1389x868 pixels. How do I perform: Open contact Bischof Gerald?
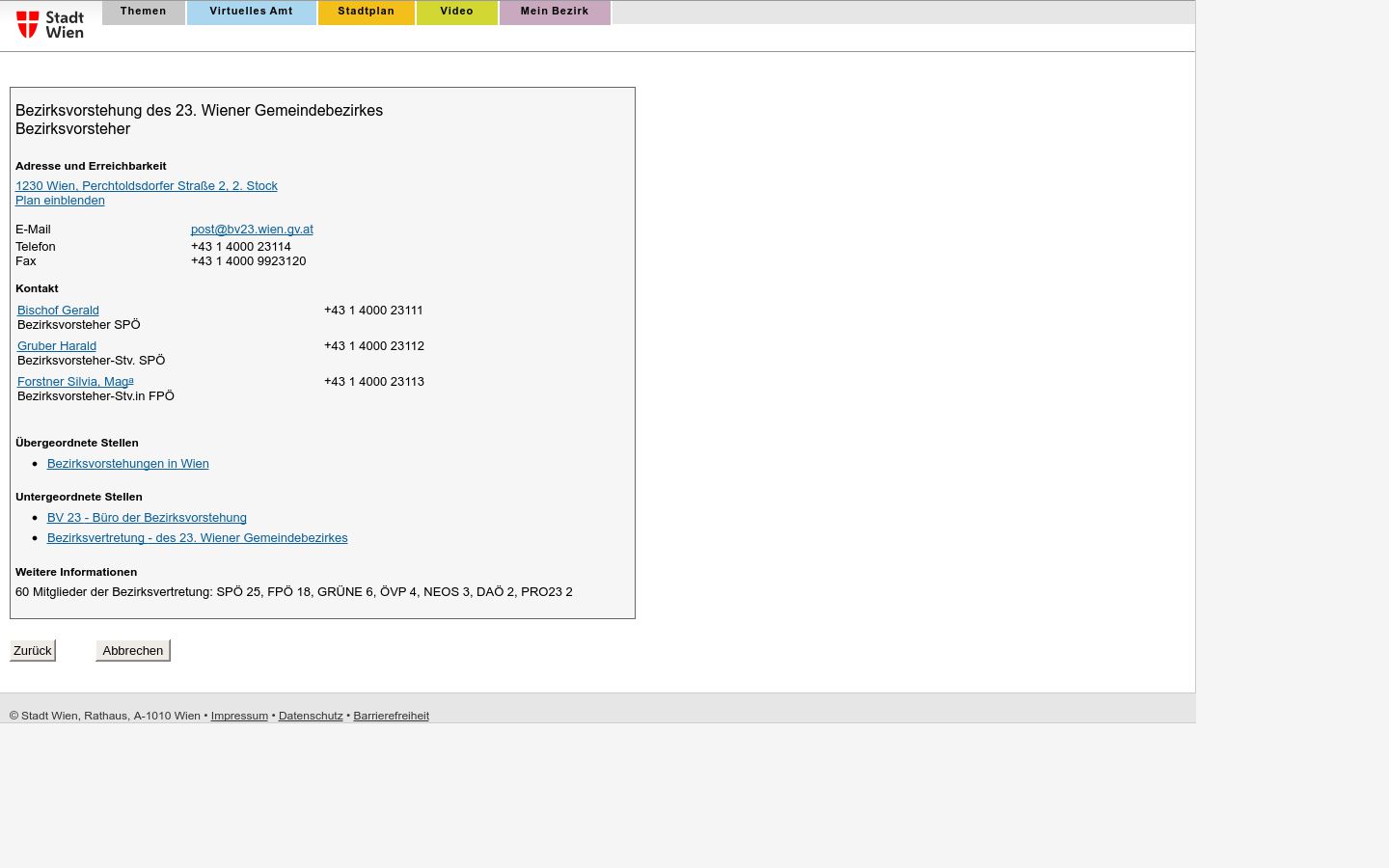[58, 311]
